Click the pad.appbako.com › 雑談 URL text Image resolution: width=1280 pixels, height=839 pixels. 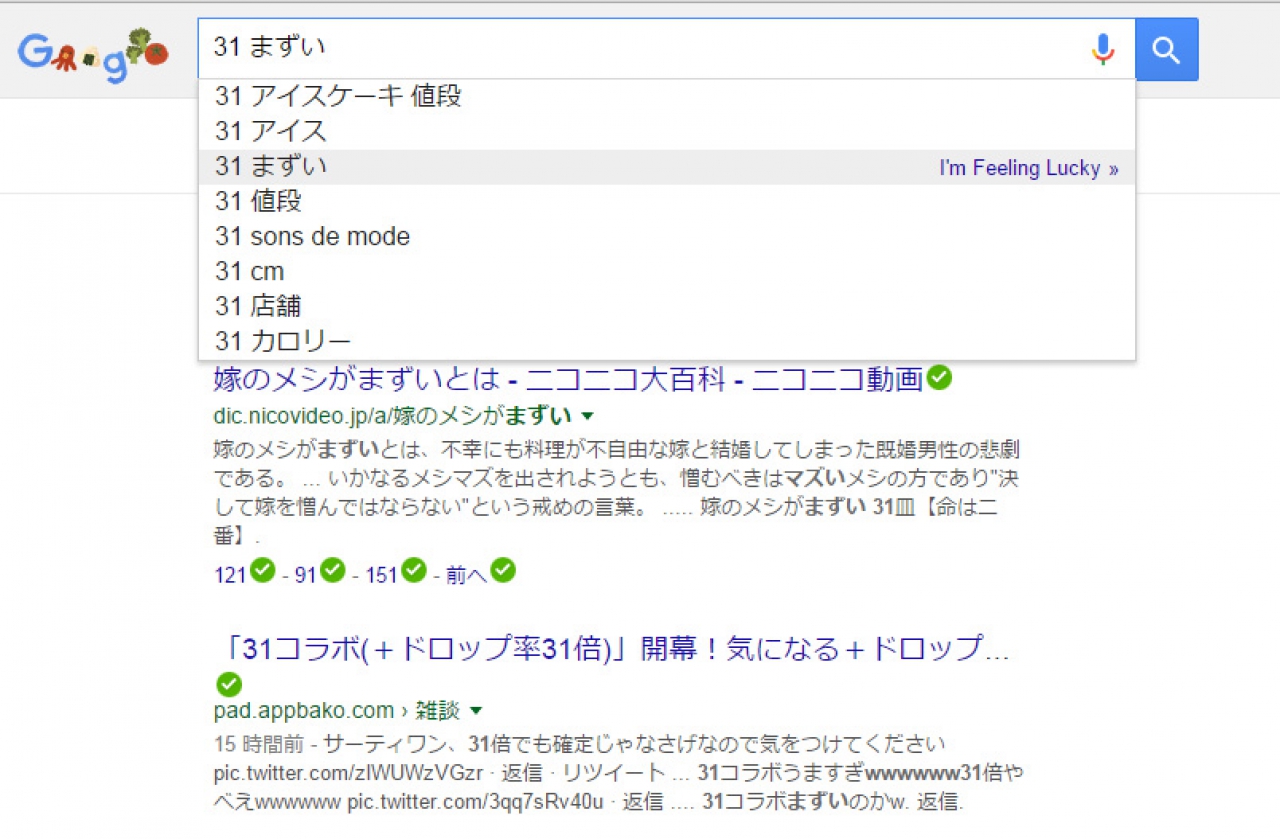pos(337,710)
